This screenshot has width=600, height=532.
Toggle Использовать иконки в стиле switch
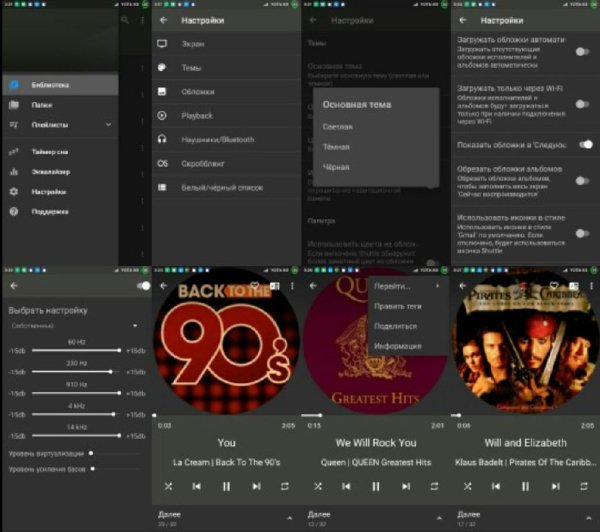(x=583, y=233)
